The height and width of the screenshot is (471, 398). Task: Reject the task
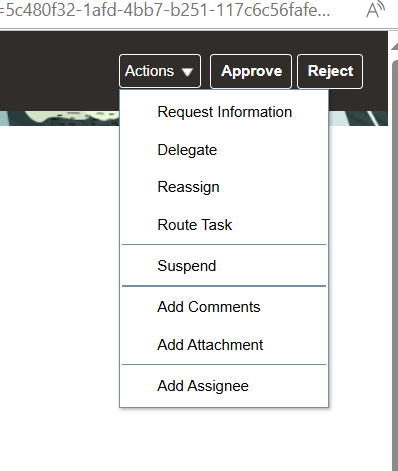[x=330, y=71]
